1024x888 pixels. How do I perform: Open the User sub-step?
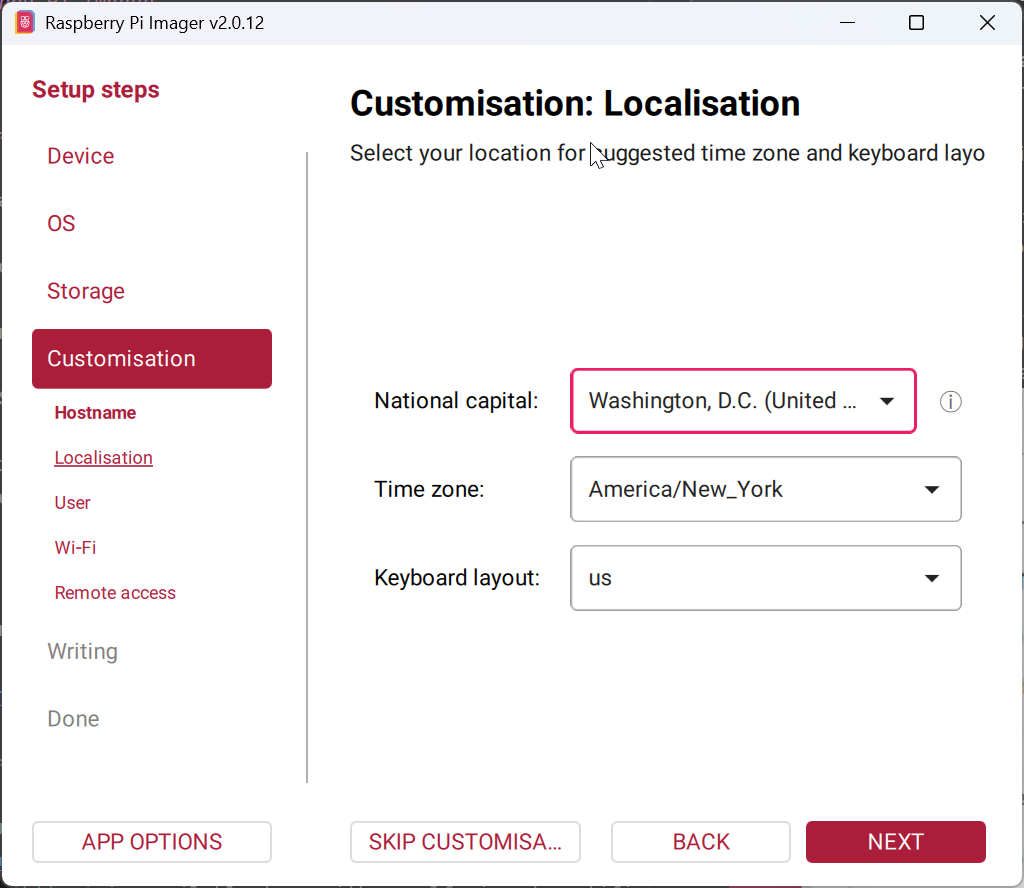click(72, 503)
